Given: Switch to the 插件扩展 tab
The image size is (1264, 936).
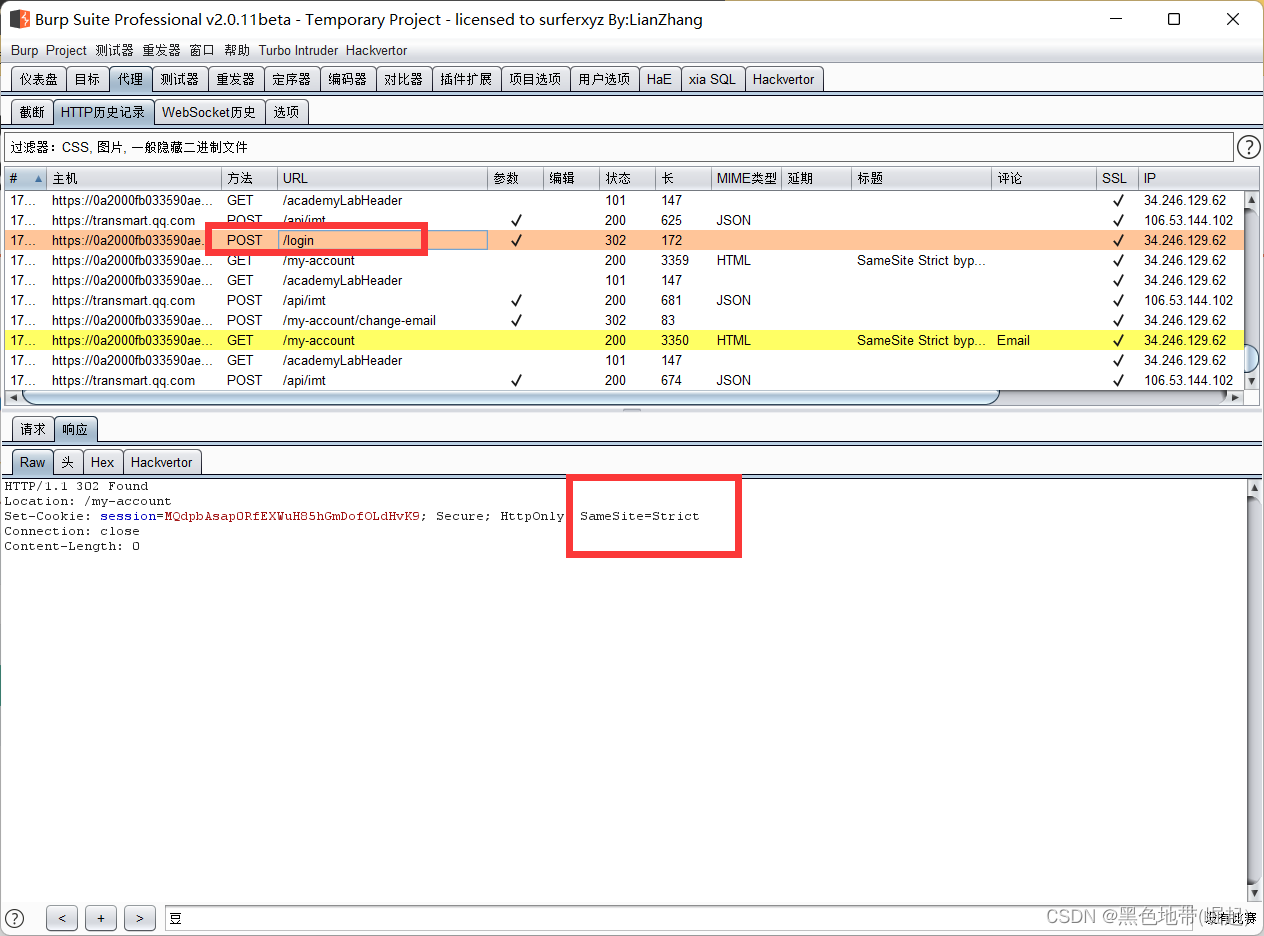Looking at the screenshot, I should tap(466, 79).
